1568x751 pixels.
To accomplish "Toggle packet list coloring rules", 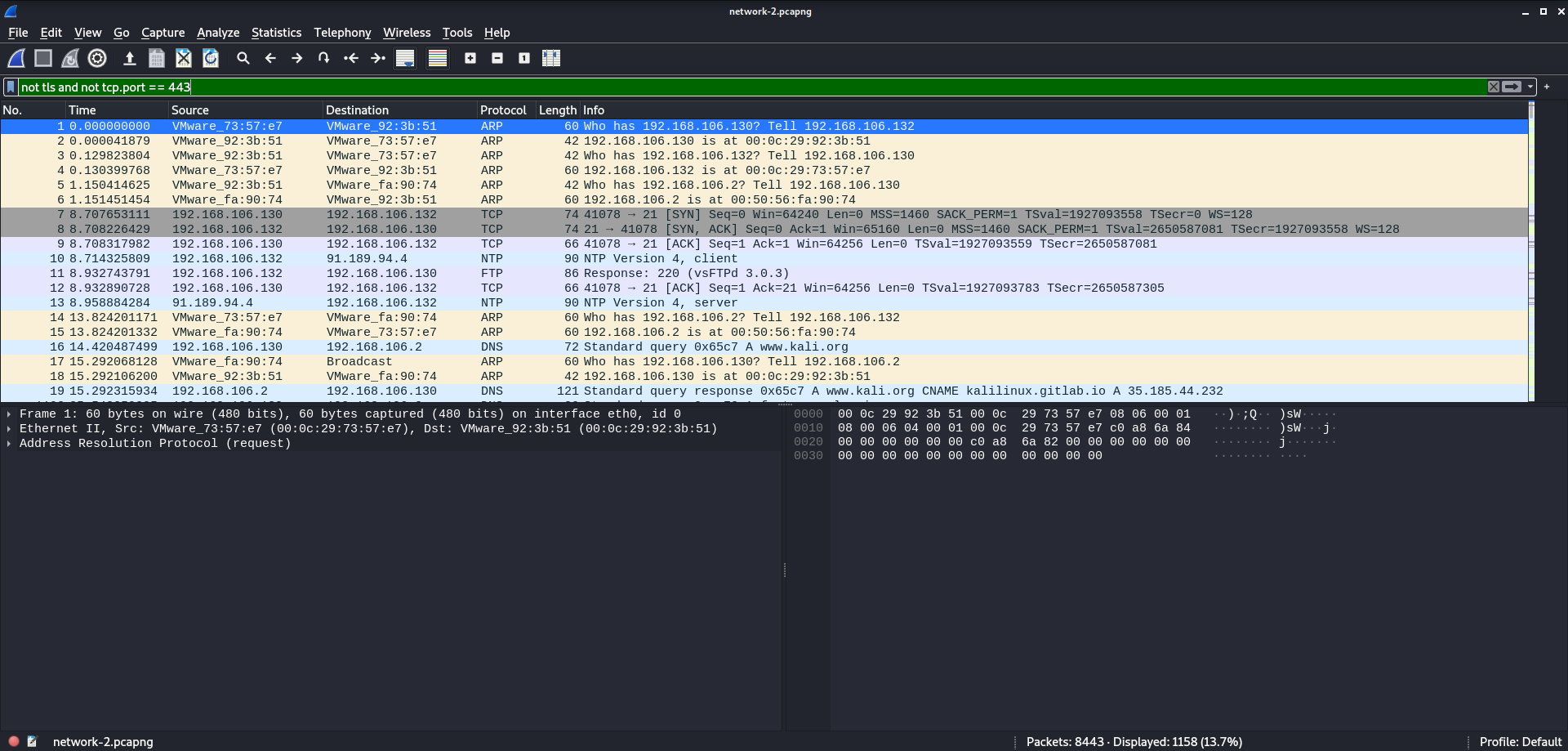I will [x=438, y=58].
